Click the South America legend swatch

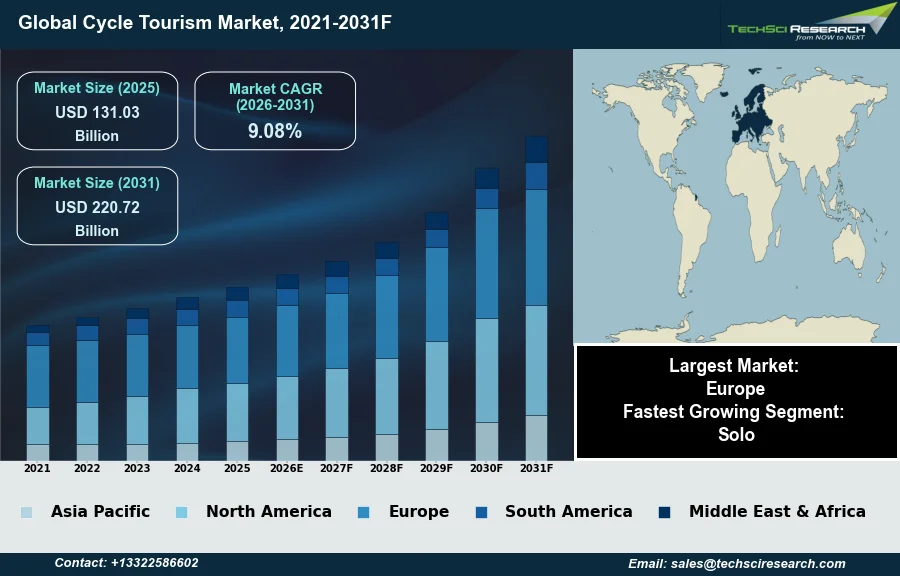point(482,512)
